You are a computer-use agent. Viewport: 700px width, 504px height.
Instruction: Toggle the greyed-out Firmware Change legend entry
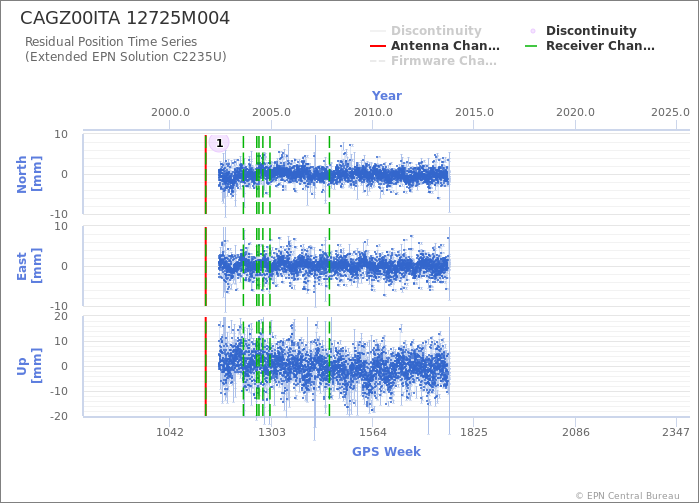pyautogui.click(x=433, y=61)
